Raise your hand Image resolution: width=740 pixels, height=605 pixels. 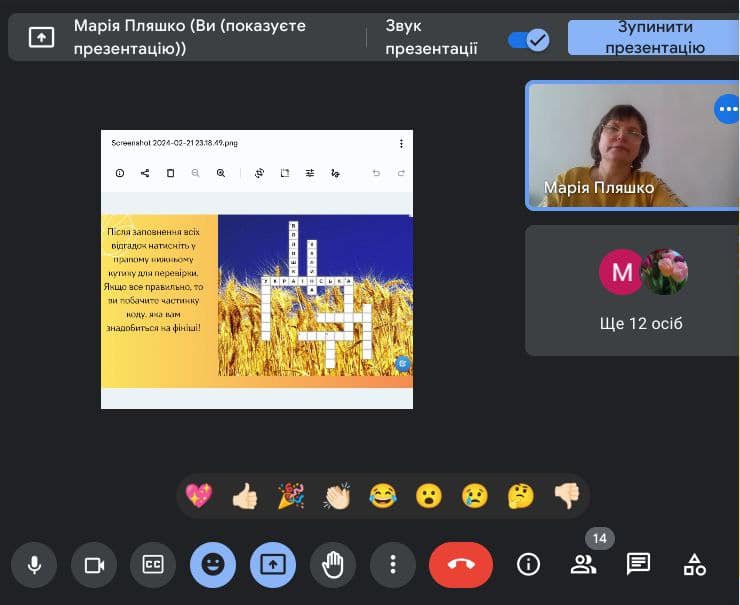[332, 565]
